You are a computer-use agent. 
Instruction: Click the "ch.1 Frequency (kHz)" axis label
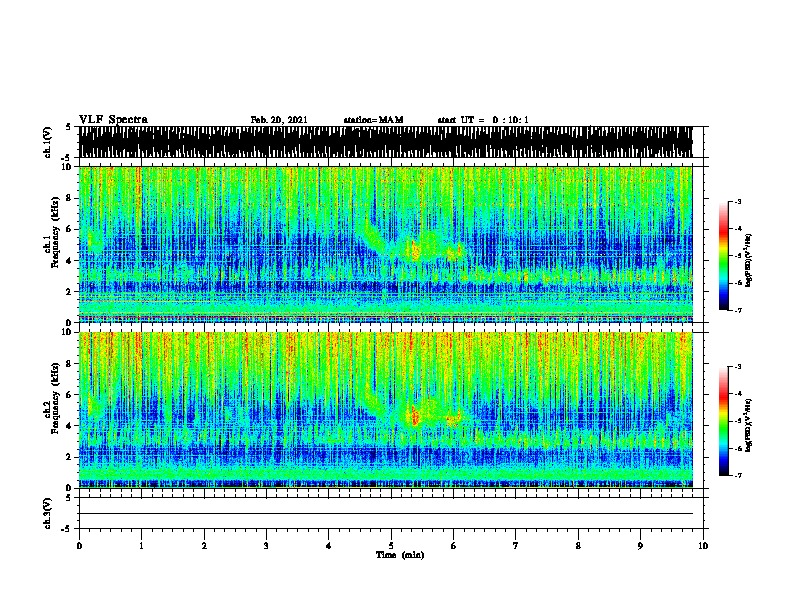52,233
